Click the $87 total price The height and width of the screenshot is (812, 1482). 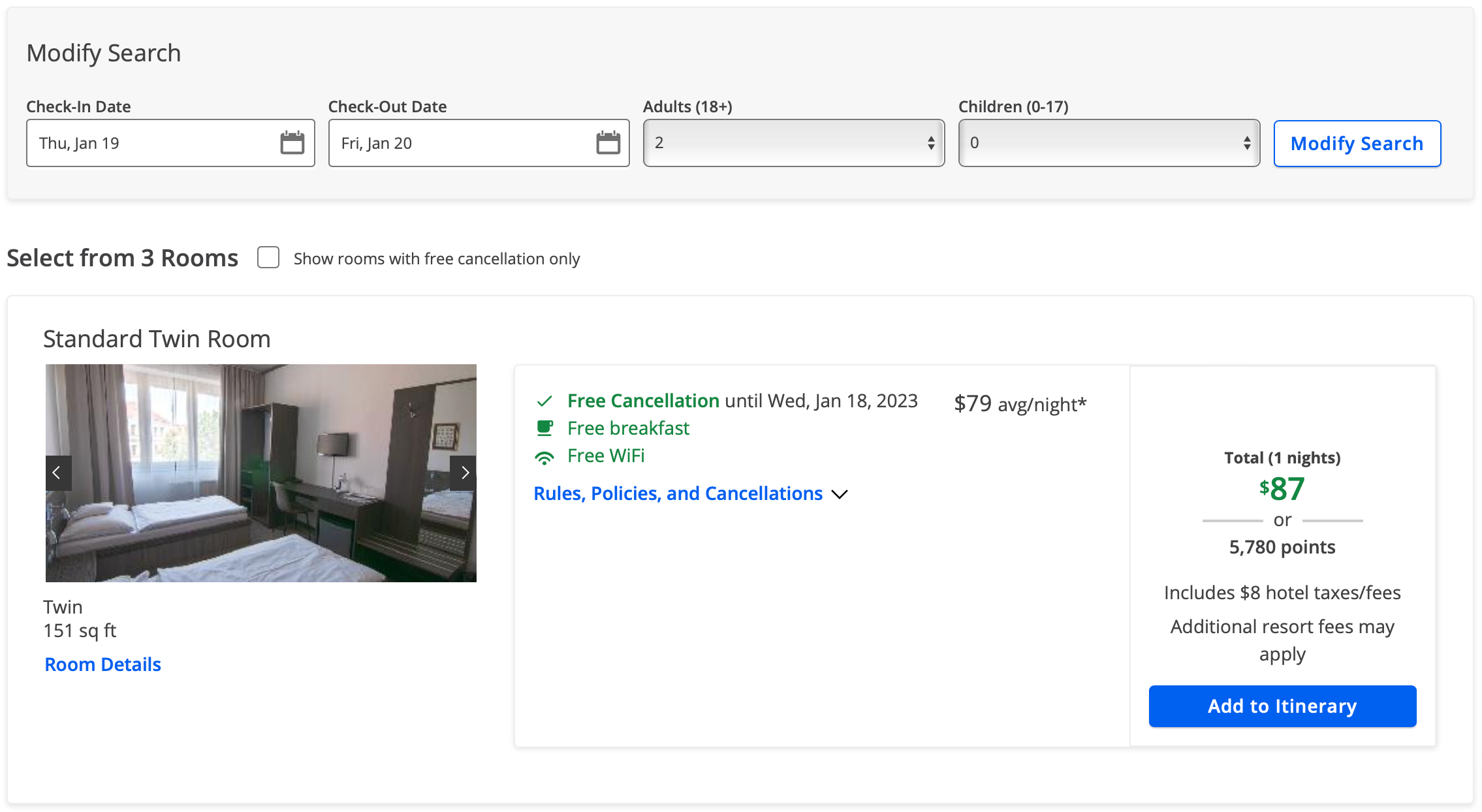coord(1282,489)
